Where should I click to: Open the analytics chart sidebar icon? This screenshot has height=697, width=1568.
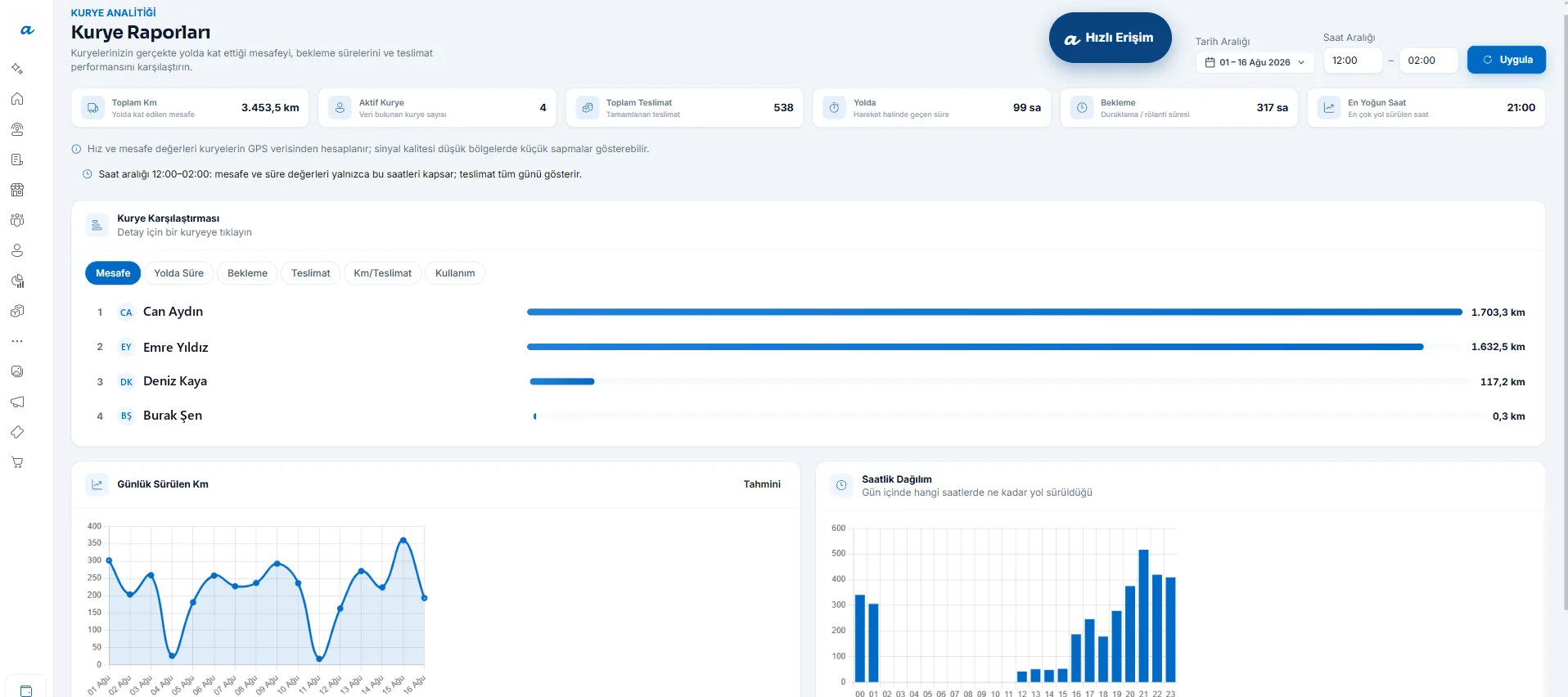(17, 281)
